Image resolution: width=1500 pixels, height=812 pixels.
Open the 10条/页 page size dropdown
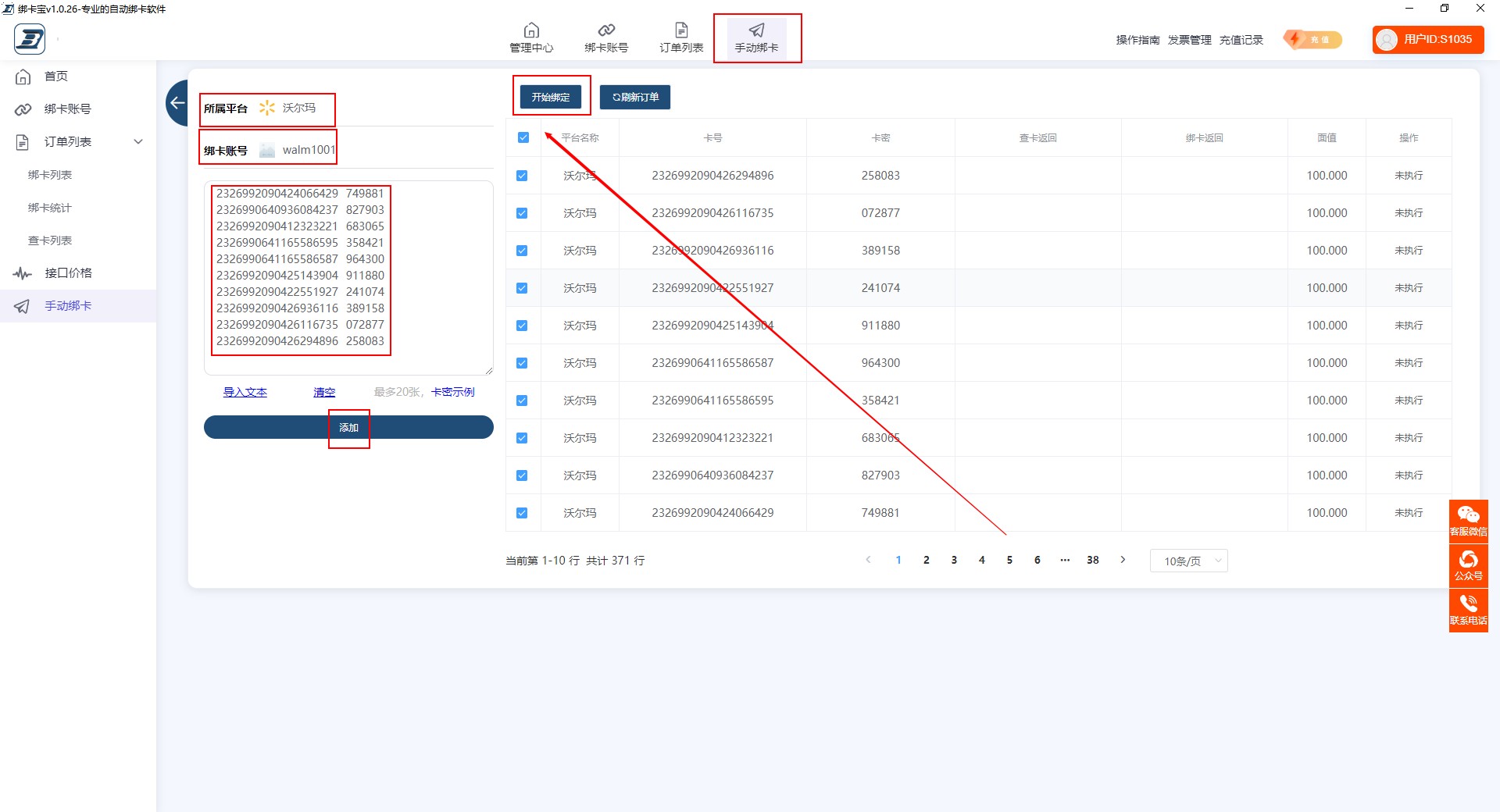click(x=1188, y=561)
